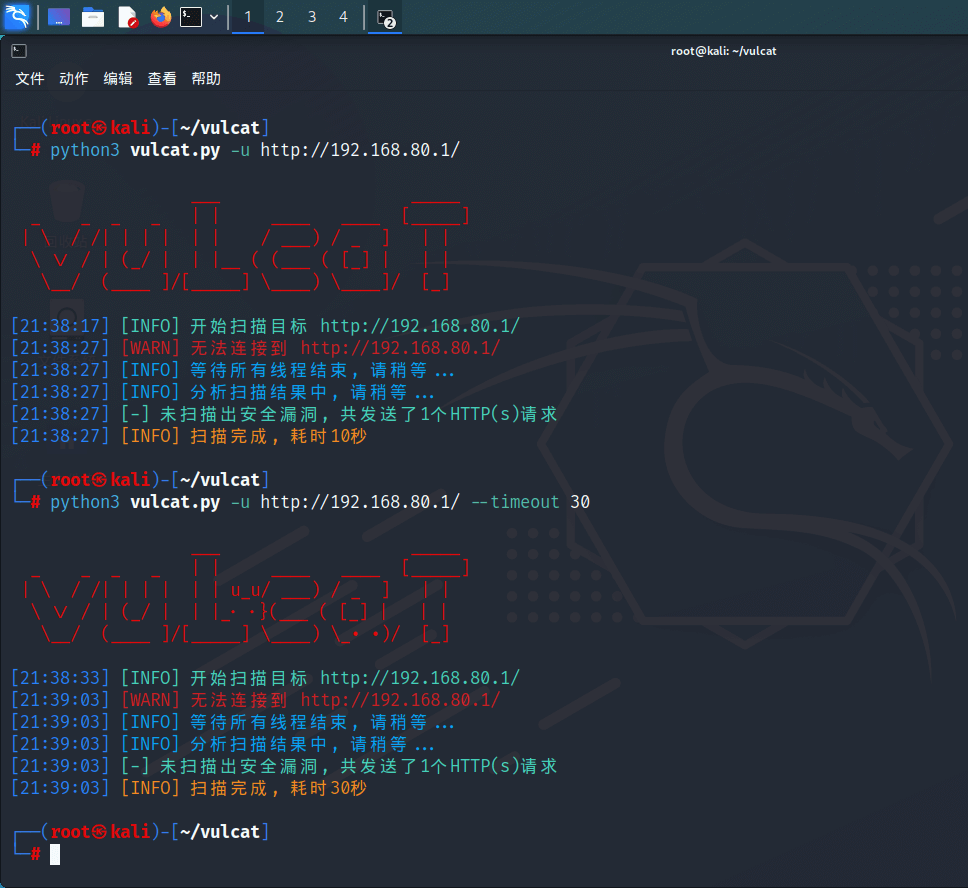
Task: Open the 查看 (View) menu
Action: (x=162, y=79)
